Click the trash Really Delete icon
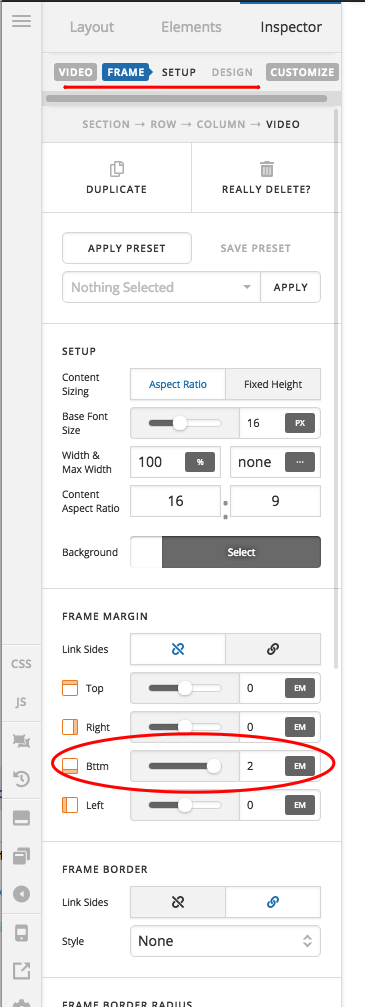The width and height of the screenshot is (365, 1007). click(267, 169)
